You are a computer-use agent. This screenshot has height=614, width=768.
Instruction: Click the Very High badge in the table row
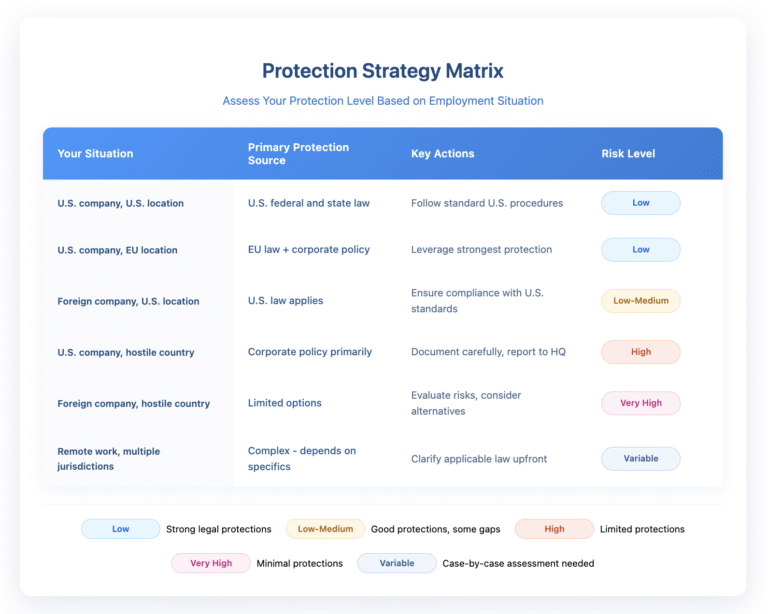[640, 403]
